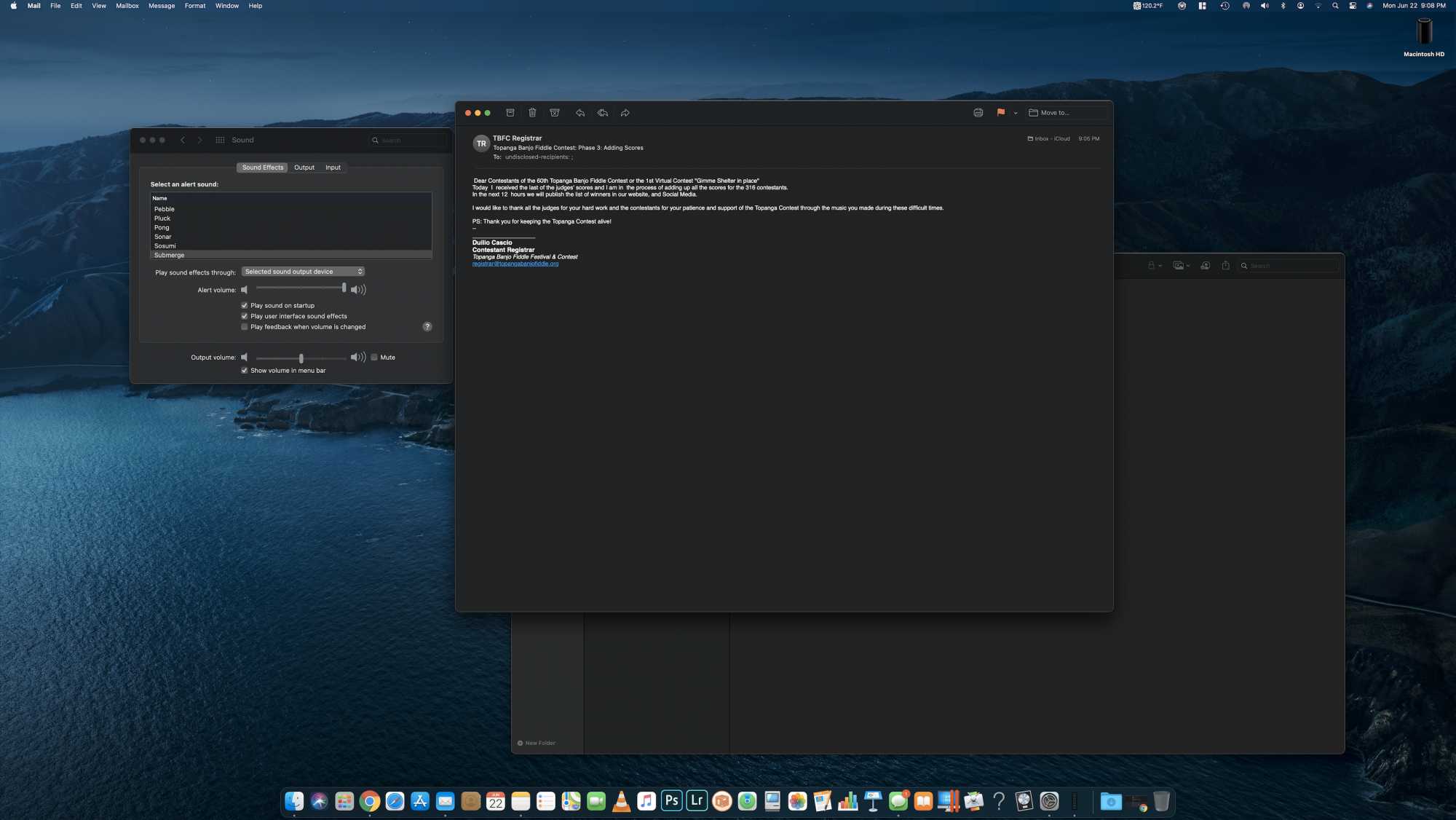This screenshot has height=820, width=1456.
Task: Open Spotlight search in menu bar
Action: [1335, 6]
